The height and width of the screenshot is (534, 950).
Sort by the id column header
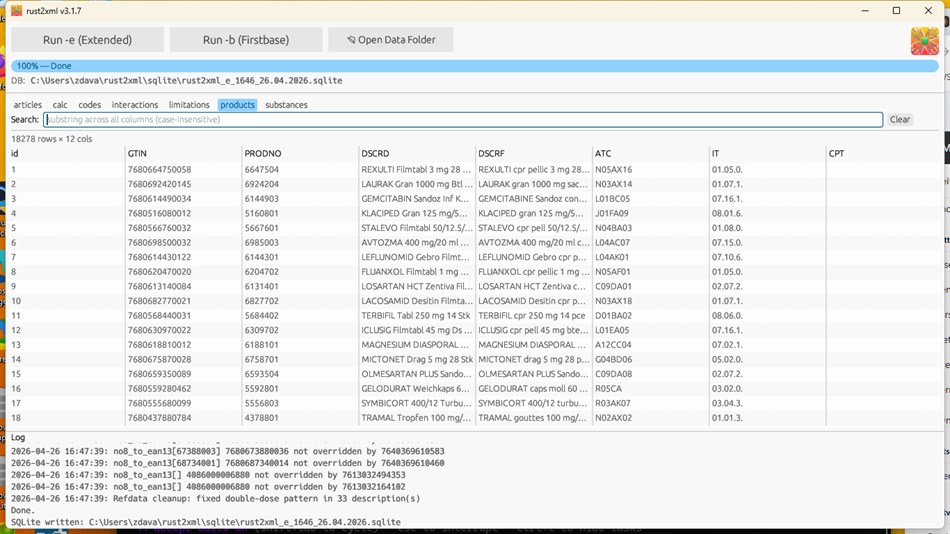click(15, 153)
